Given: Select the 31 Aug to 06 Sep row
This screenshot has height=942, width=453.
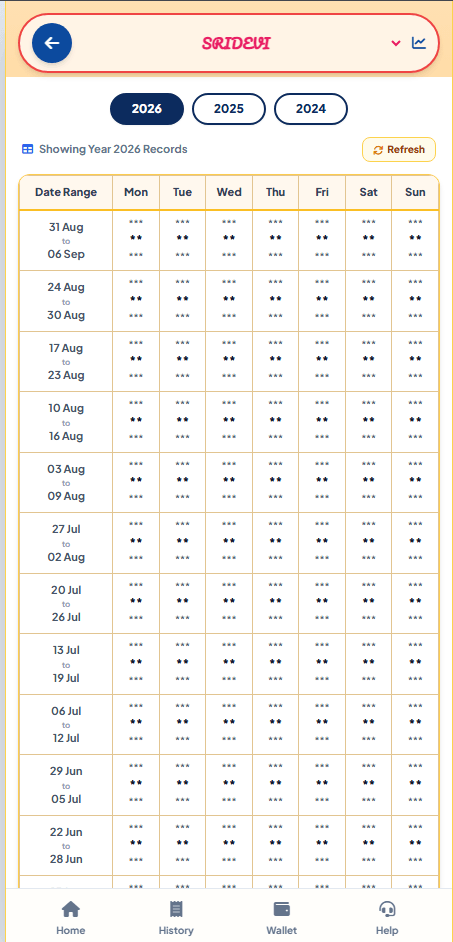Looking at the screenshot, I should pos(229,240).
